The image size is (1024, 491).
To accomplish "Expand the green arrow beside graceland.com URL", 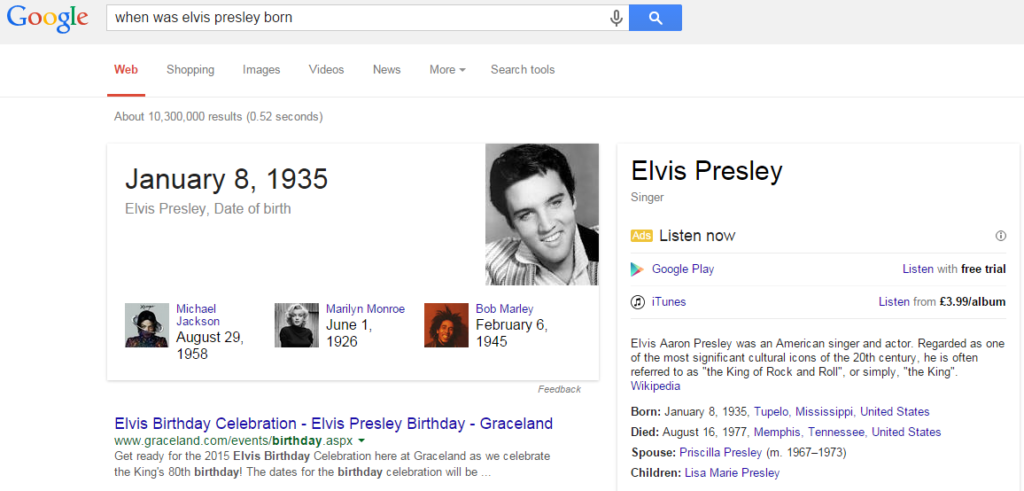I will coord(362,441).
